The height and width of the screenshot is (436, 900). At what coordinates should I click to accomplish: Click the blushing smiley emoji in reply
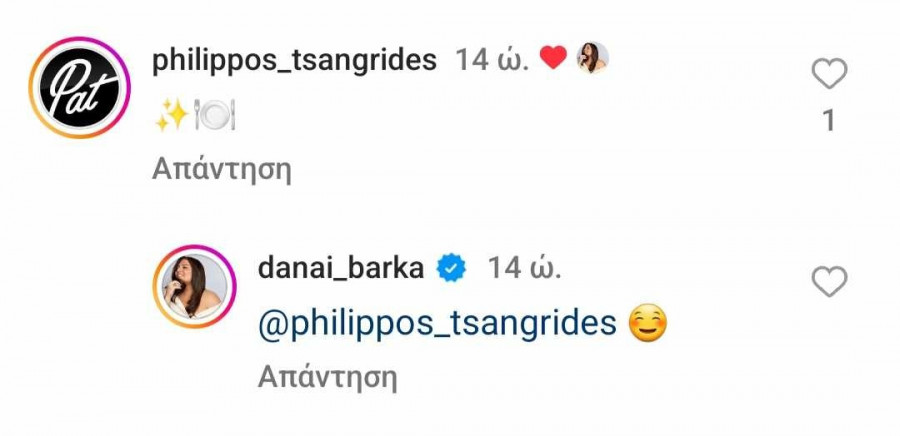[x=648, y=323]
